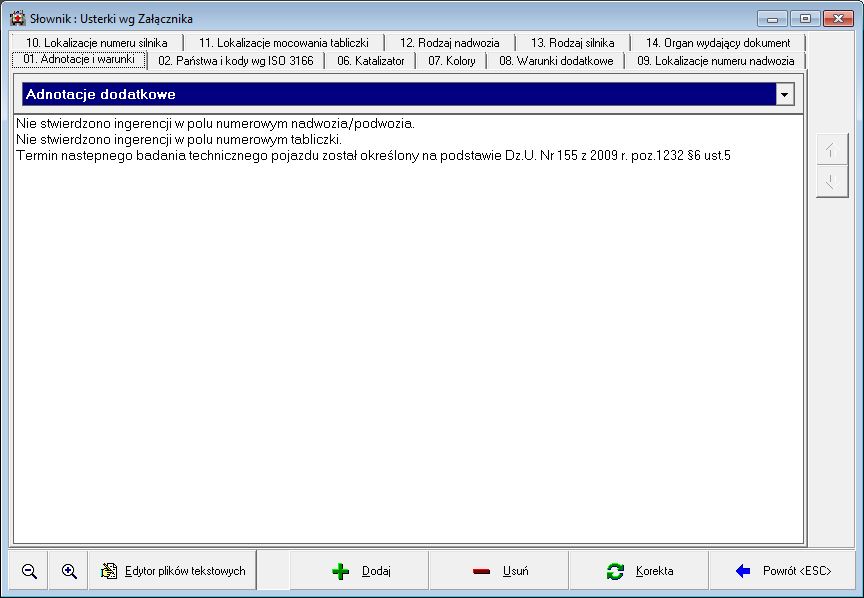Switch to the 06. Katalizator tab
The height and width of the screenshot is (598, 864).
point(370,61)
